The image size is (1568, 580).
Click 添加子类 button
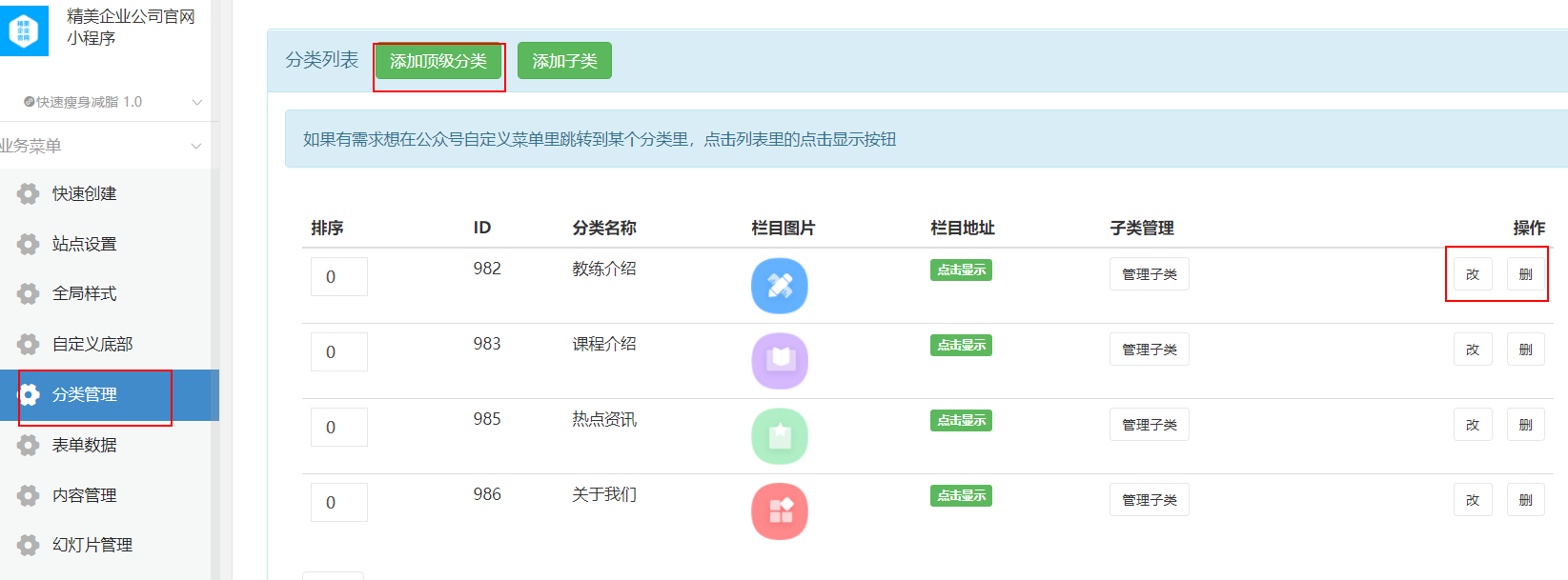(x=564, y=61)
